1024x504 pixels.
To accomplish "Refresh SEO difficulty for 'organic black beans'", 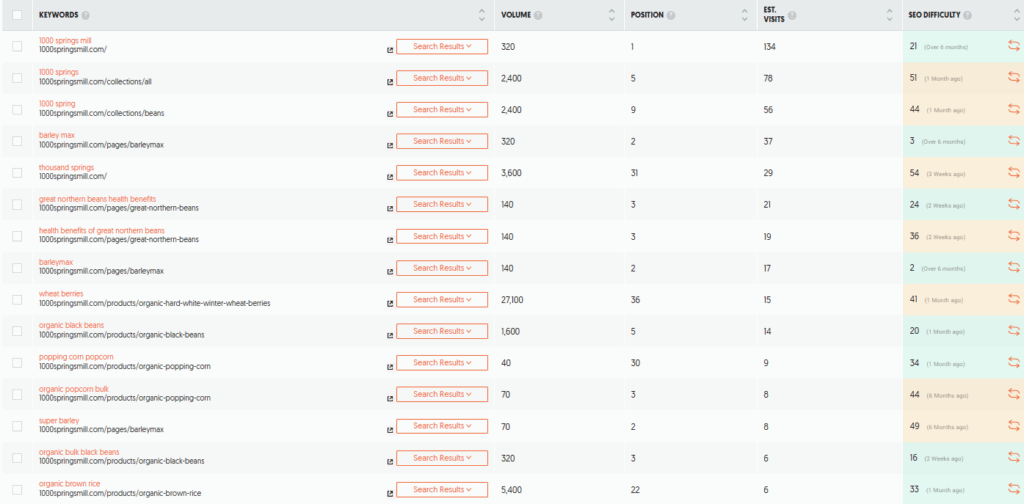I will pos(1014,331).
